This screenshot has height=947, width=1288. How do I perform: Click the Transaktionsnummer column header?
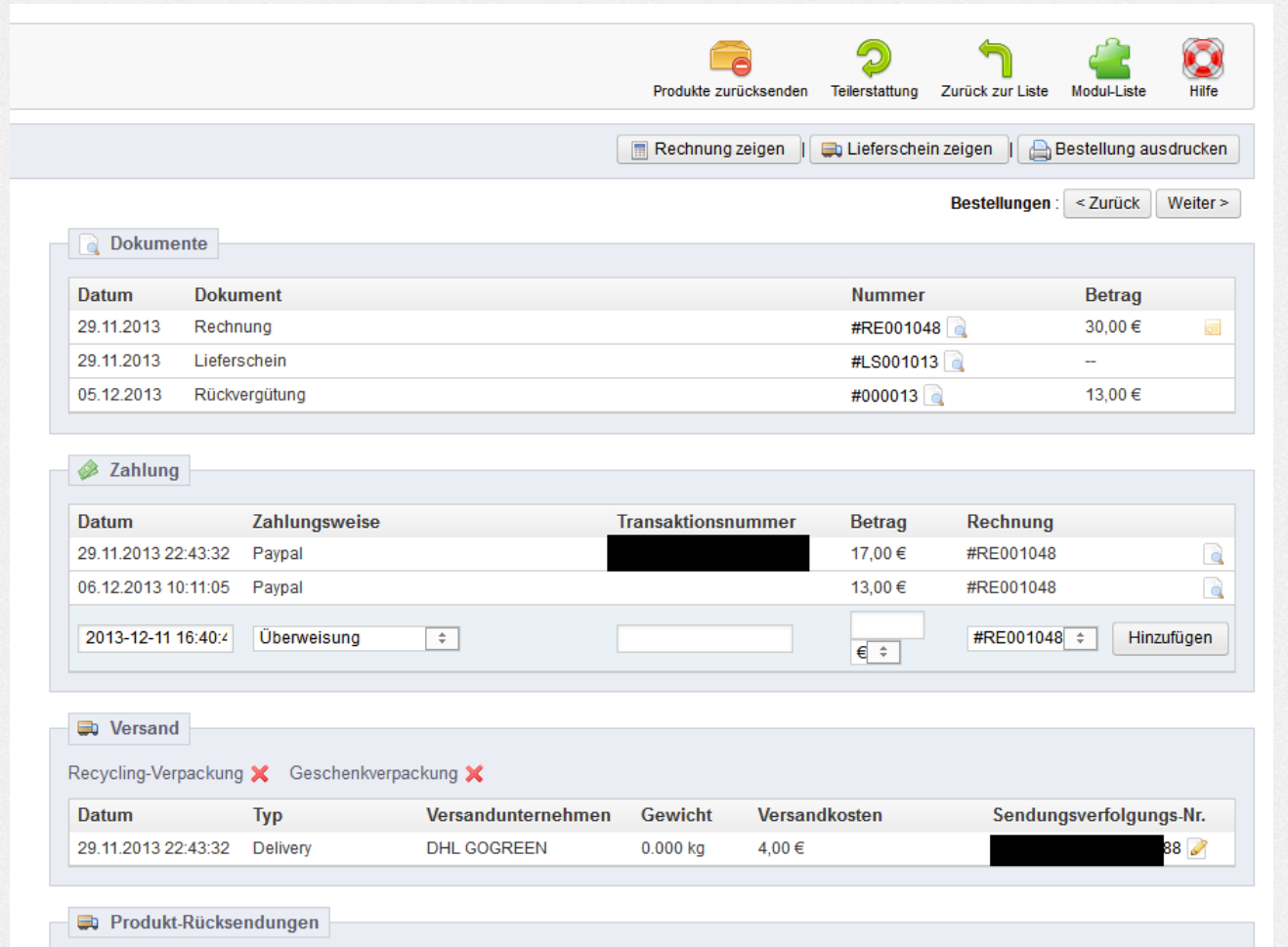[x=707, y=522]
